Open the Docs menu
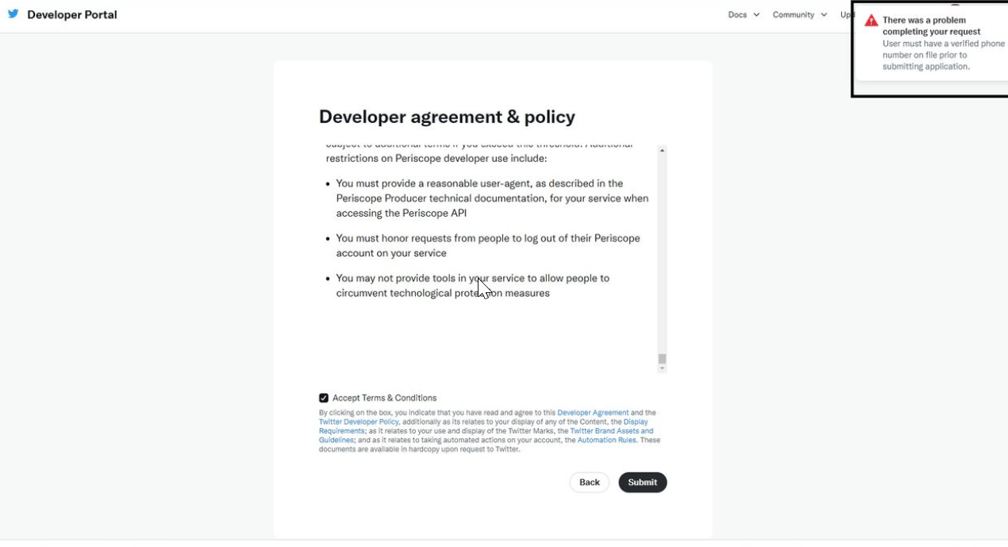 [737, 15]
